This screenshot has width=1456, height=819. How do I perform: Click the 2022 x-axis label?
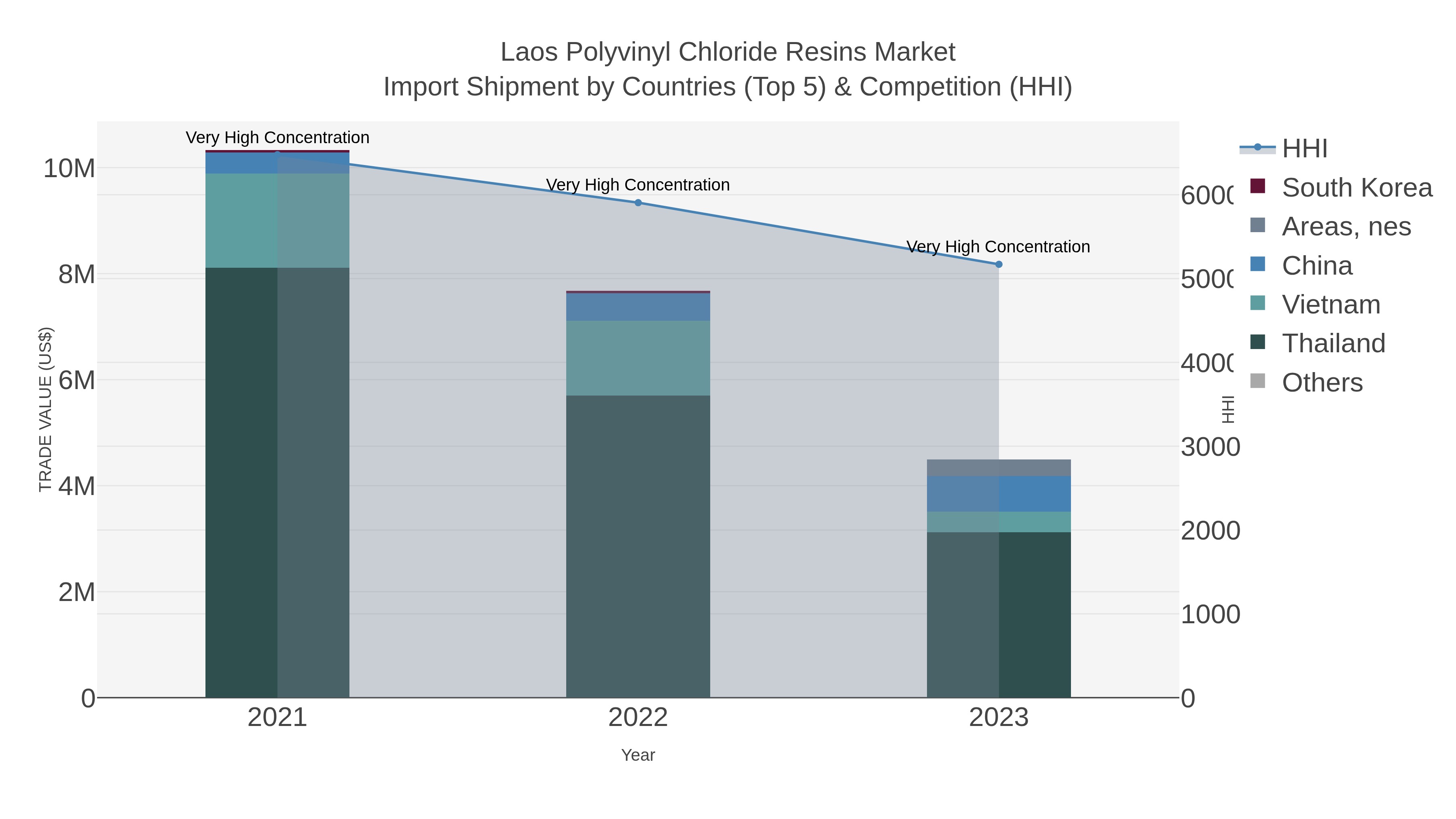click(x=638, y=717)
